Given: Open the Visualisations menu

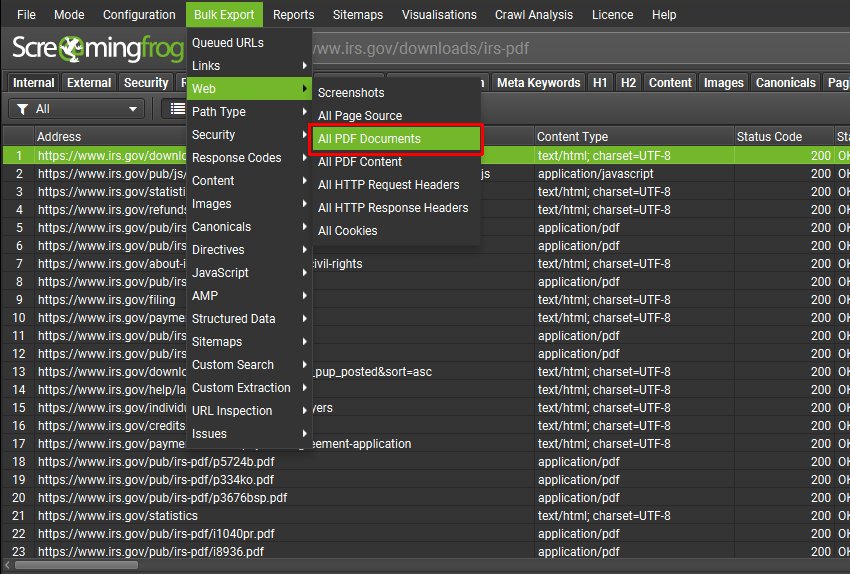Looking at the screenshot, I should tap(439, 15).
